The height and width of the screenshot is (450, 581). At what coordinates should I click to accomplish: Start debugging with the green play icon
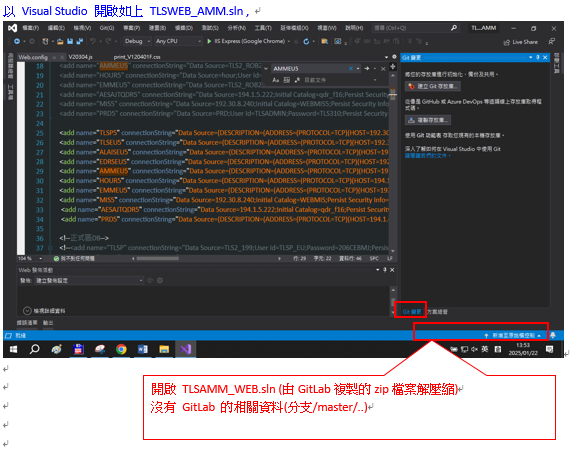[x=209, y=41]
